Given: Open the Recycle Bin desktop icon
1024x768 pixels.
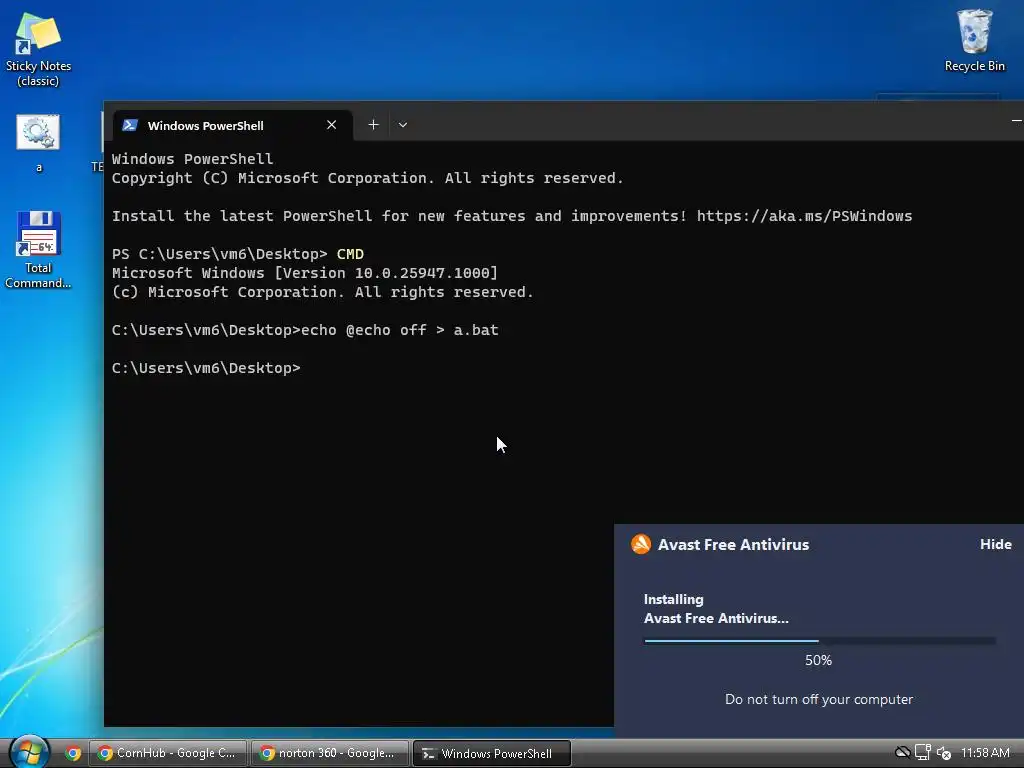Looking at the screenshot, I should [x=974, y=40].
